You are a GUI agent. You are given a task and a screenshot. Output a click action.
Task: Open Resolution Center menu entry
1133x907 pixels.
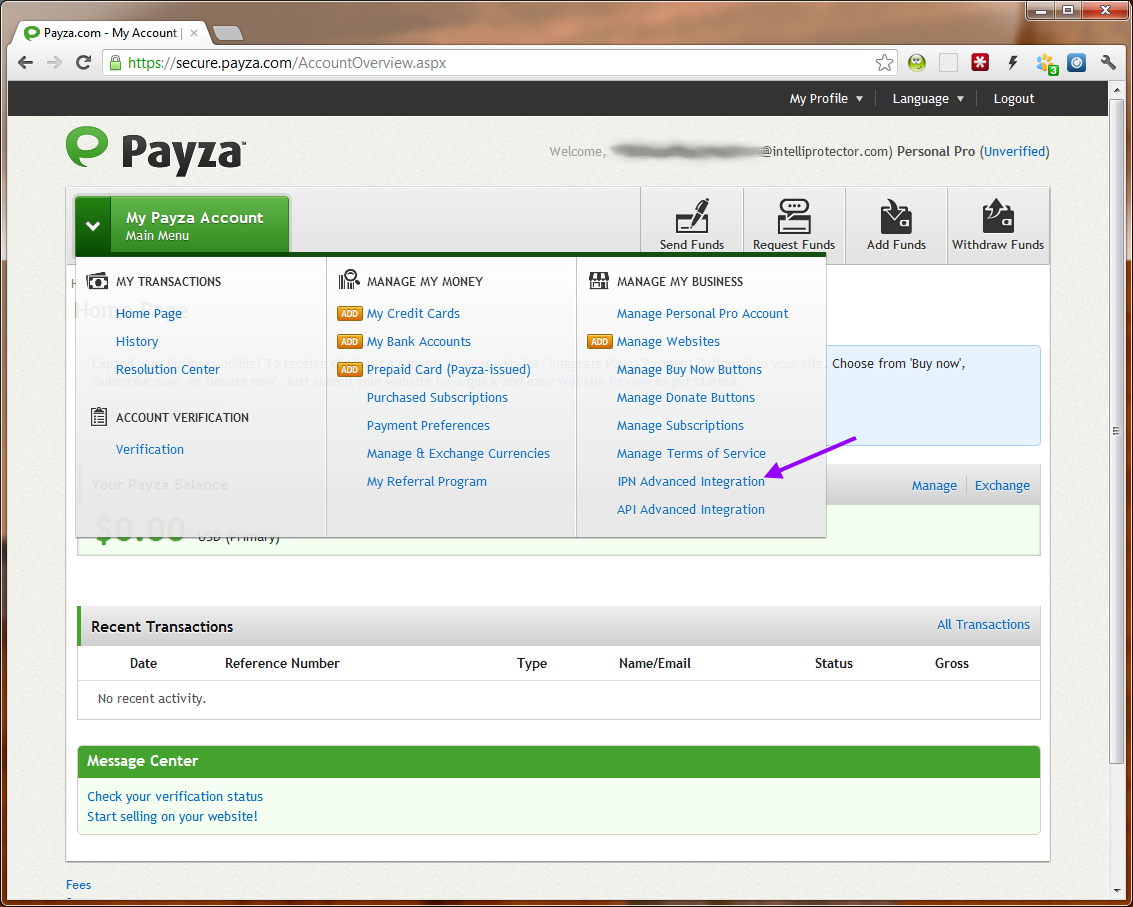pyautogui.click(x=168, y=369)
